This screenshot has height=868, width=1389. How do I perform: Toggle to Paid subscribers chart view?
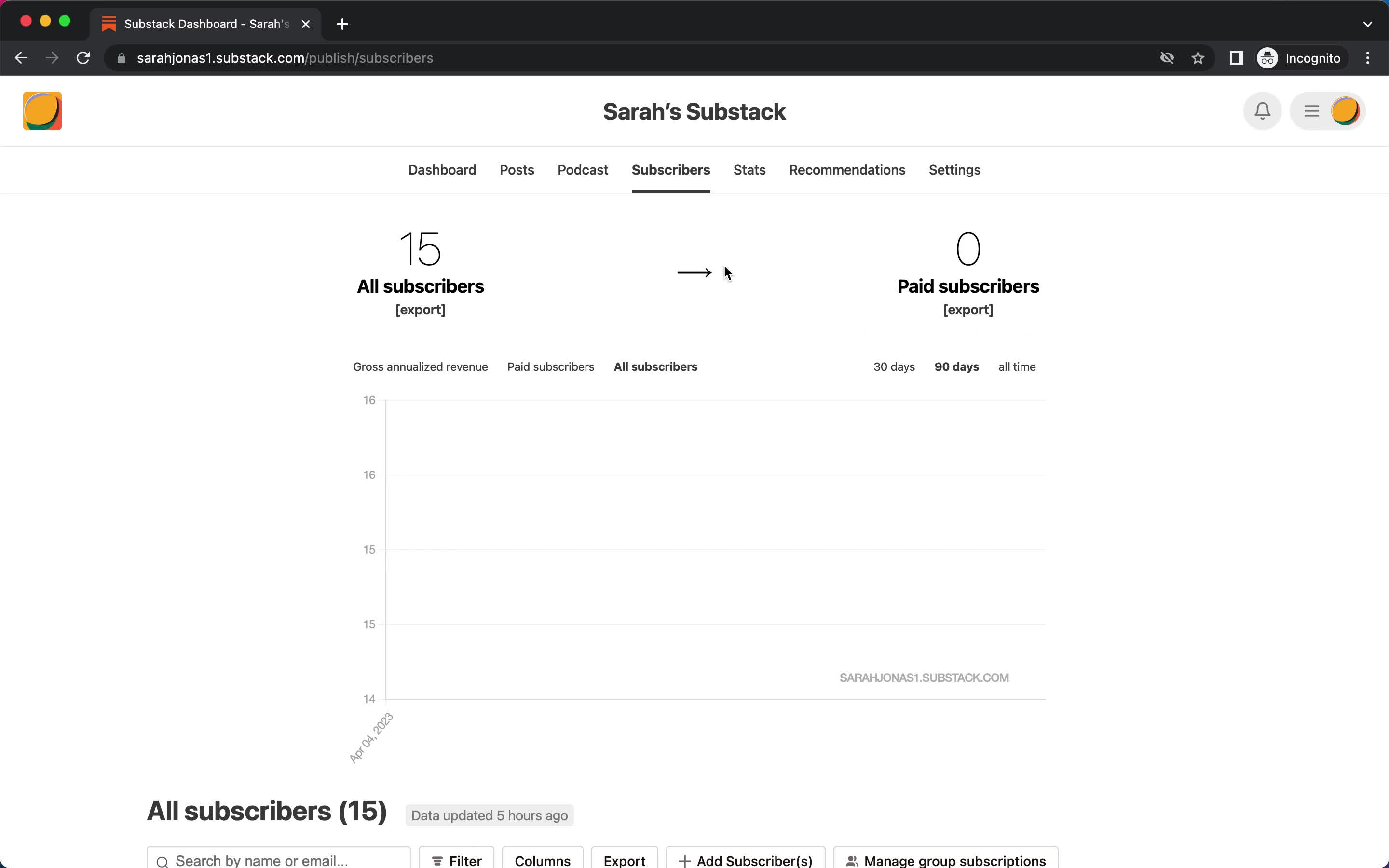pyautogui.click(x=551, y=366)
